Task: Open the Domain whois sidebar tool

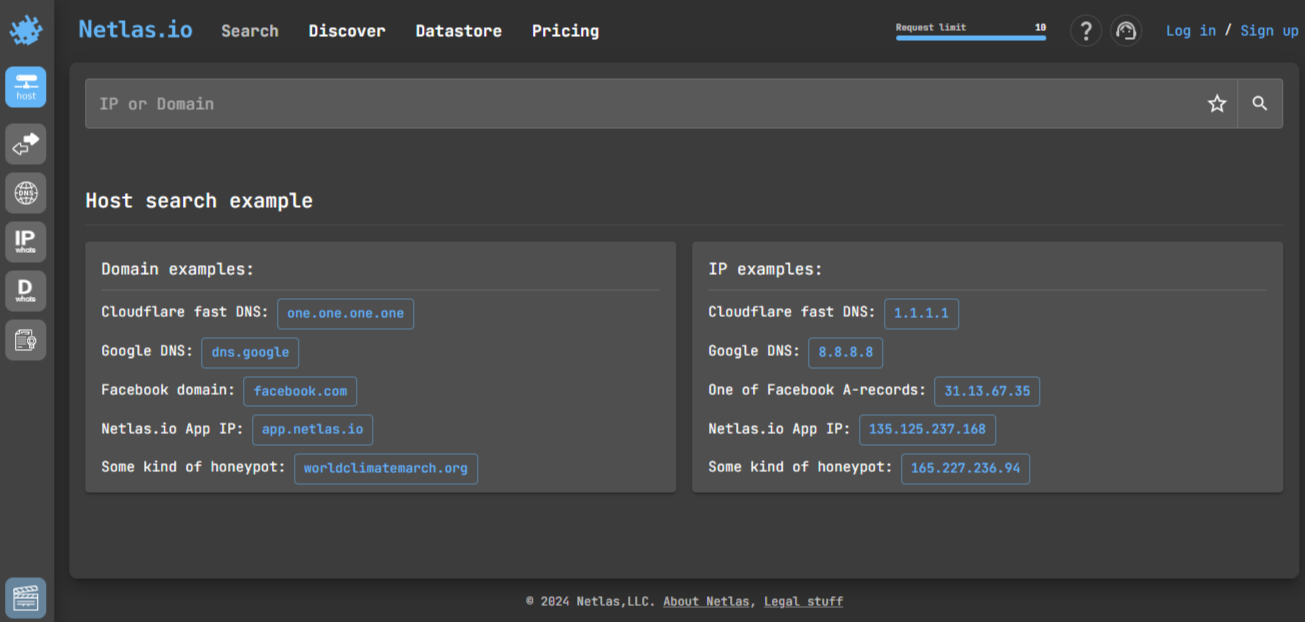Action: pos(26,290)
